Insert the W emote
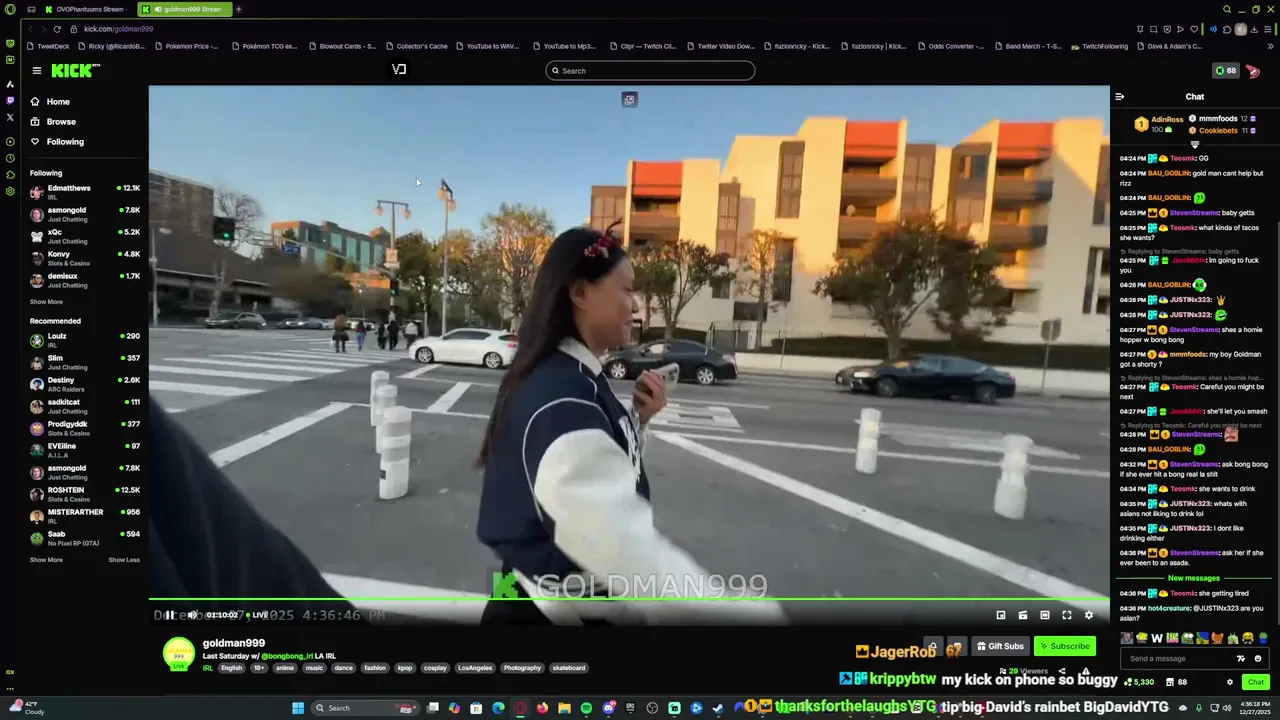This screenshot has height=720, width=1280. click(x=1157, y=638)
